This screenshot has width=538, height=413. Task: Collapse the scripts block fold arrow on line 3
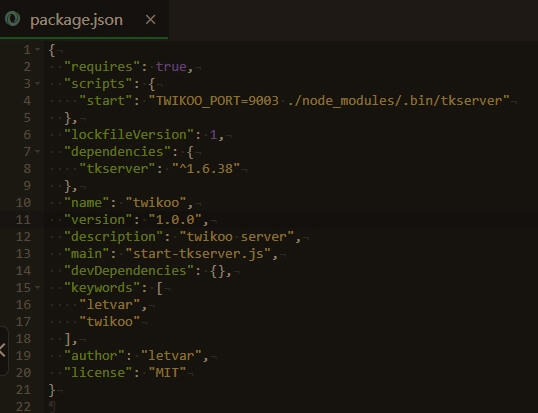point(37,84)
